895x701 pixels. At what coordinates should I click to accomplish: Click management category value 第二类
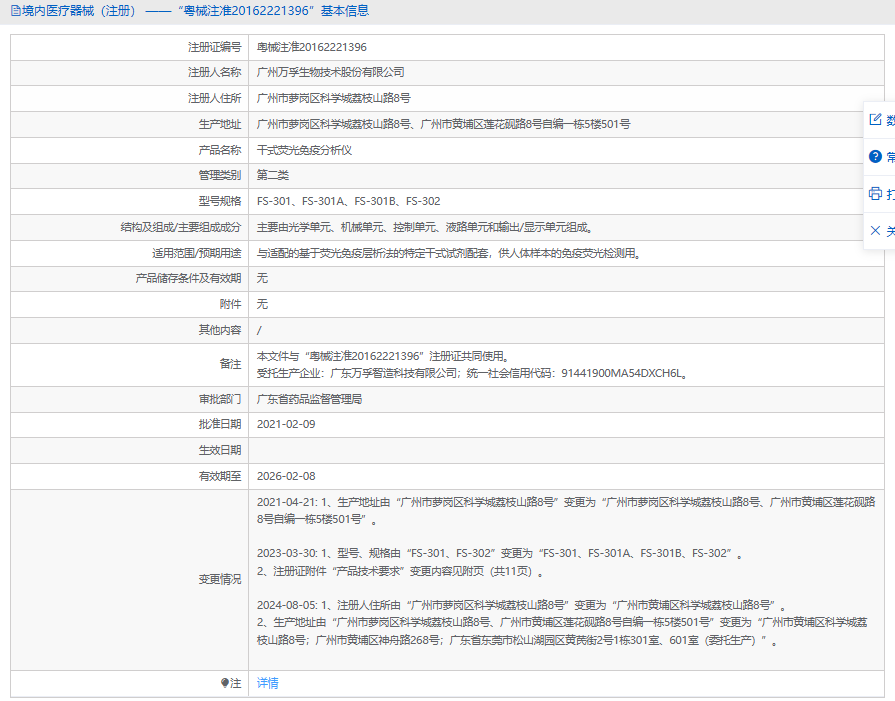(x=273, y=175)
